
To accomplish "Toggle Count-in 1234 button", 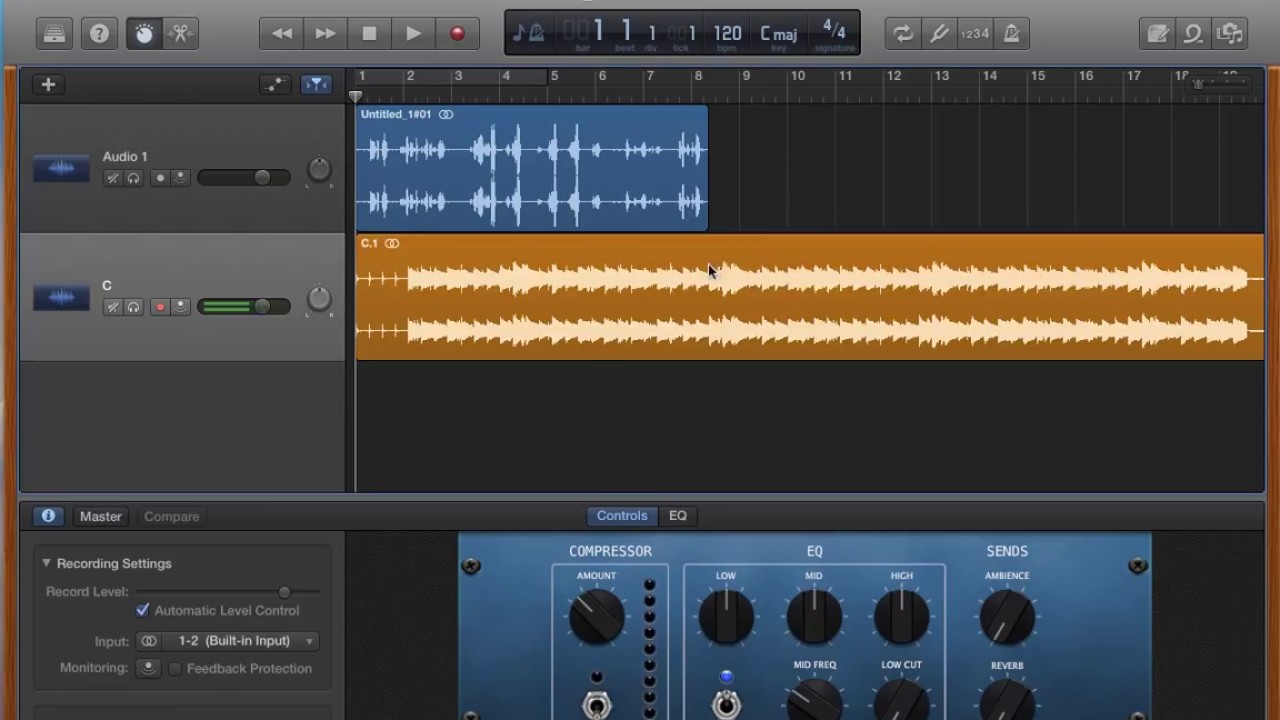I will click(x=975, y=34).
